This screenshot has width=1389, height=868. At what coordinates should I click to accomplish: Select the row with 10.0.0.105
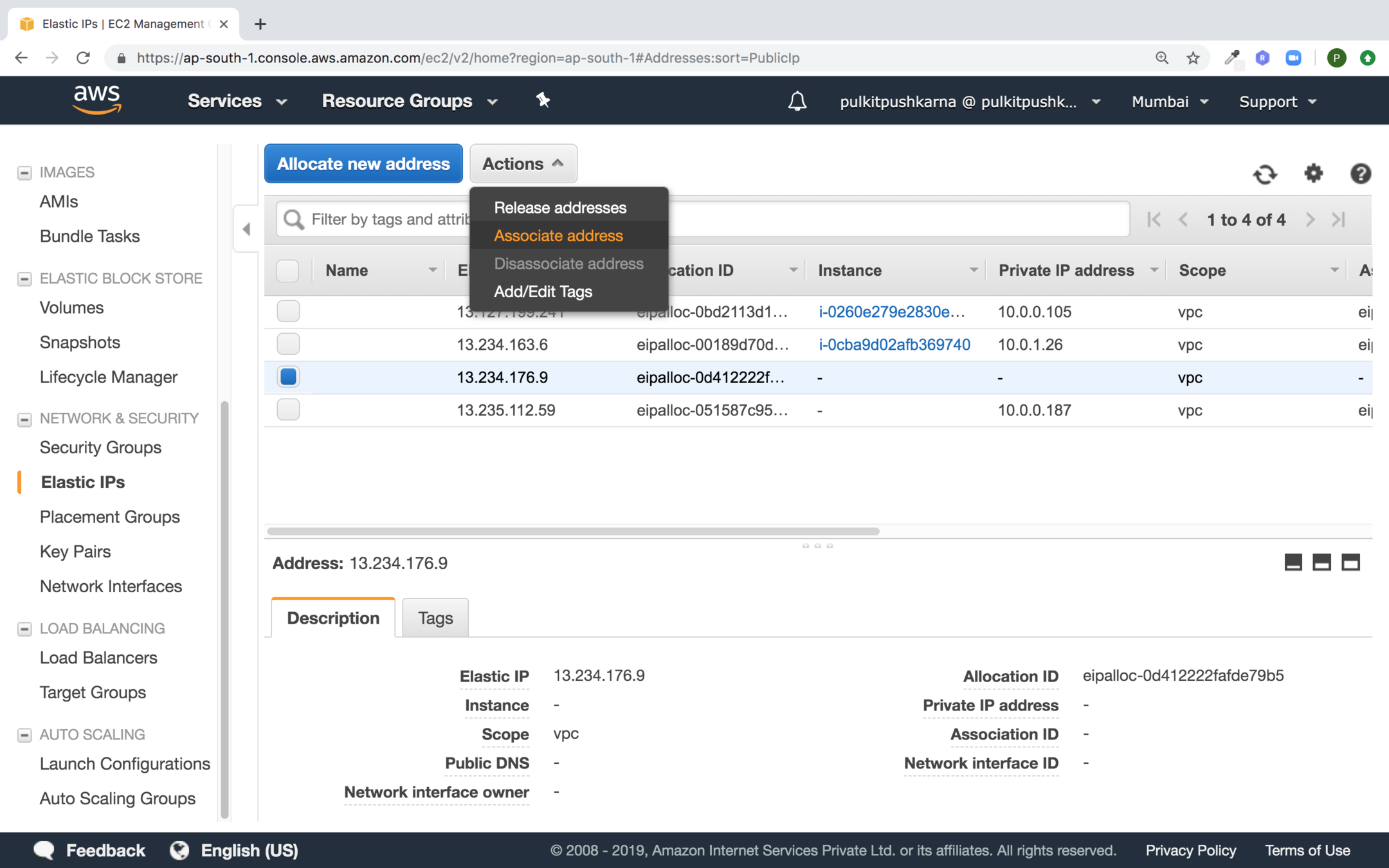point(288,311)
